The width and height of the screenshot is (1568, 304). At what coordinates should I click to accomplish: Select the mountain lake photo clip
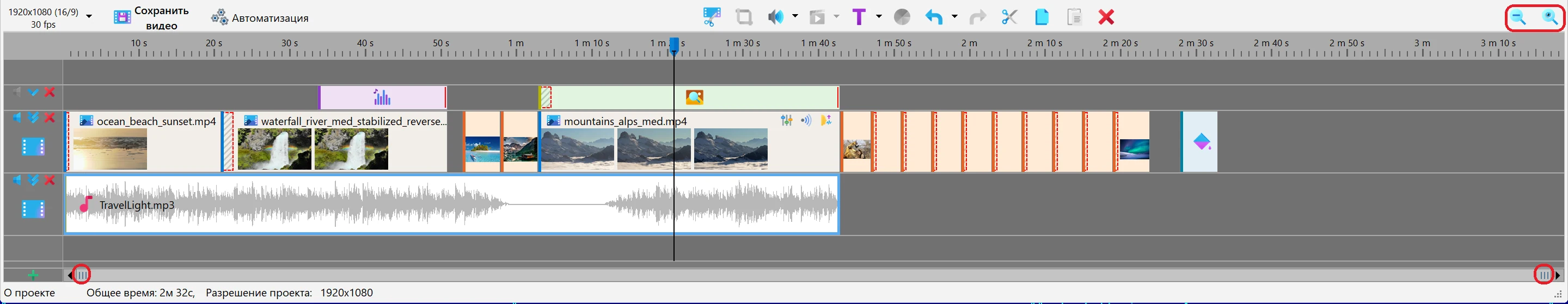520,141
